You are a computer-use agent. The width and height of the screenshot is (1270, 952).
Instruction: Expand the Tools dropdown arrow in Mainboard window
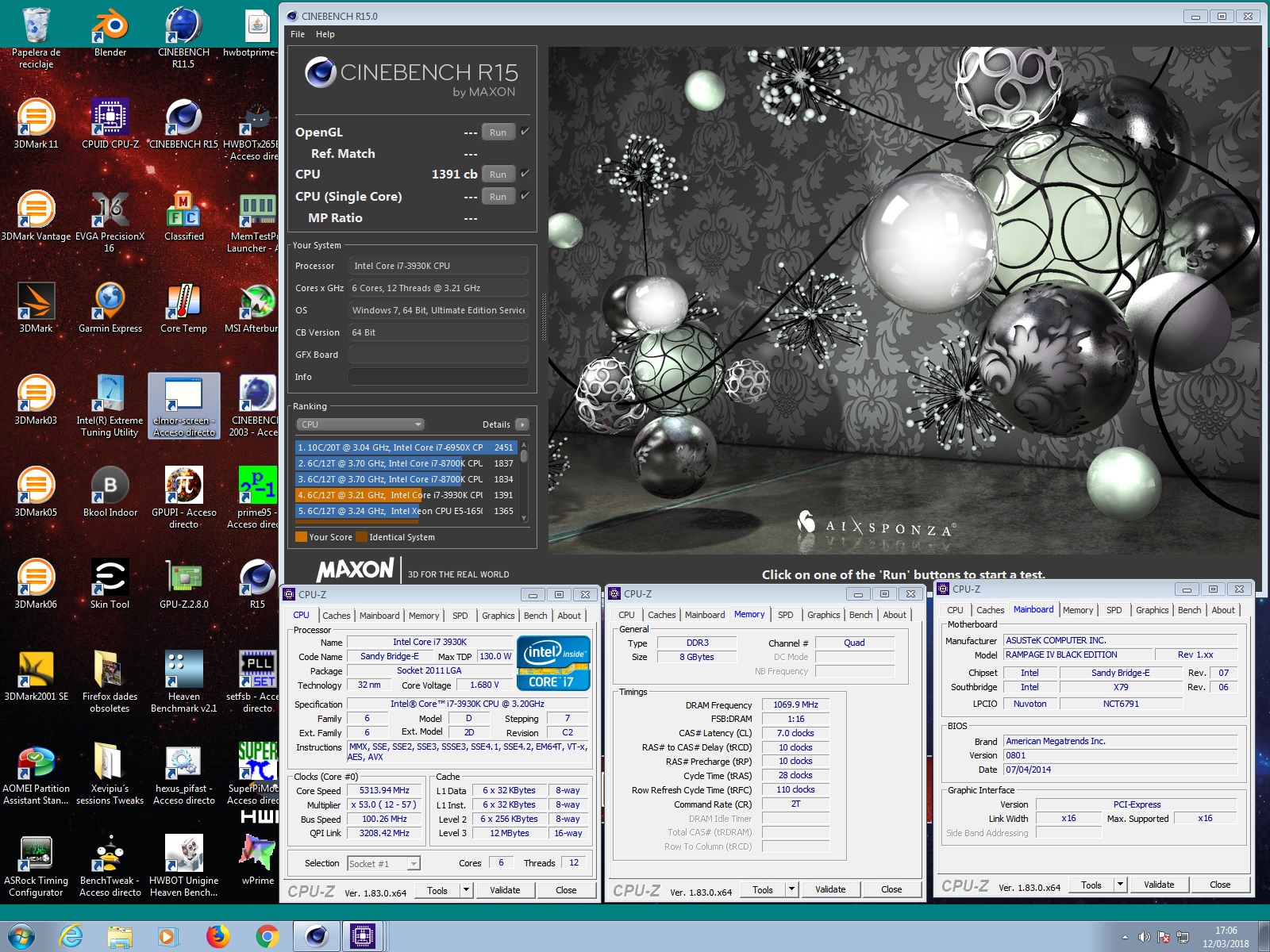1120,885
